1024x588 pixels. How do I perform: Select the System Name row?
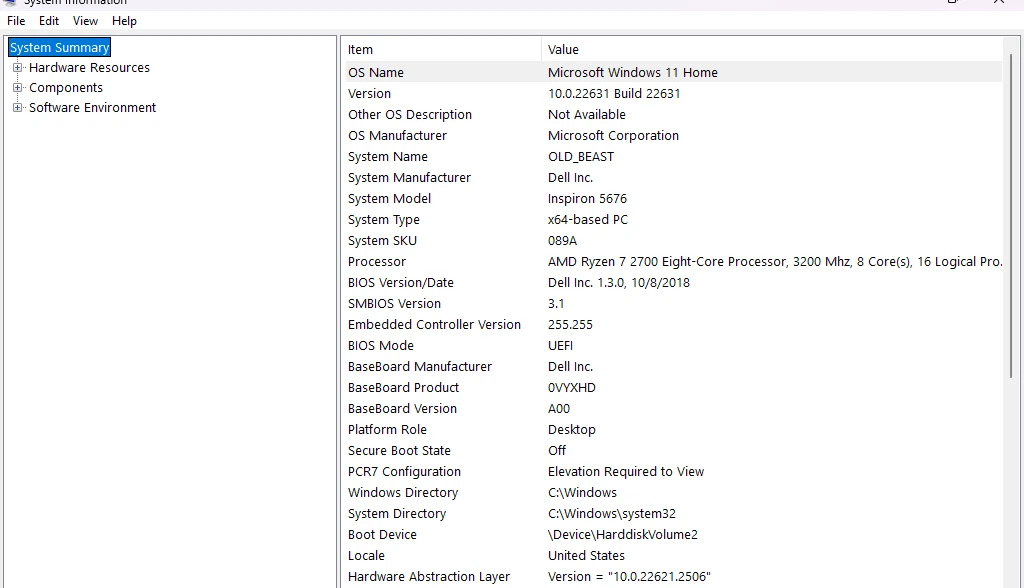(673, 157)
